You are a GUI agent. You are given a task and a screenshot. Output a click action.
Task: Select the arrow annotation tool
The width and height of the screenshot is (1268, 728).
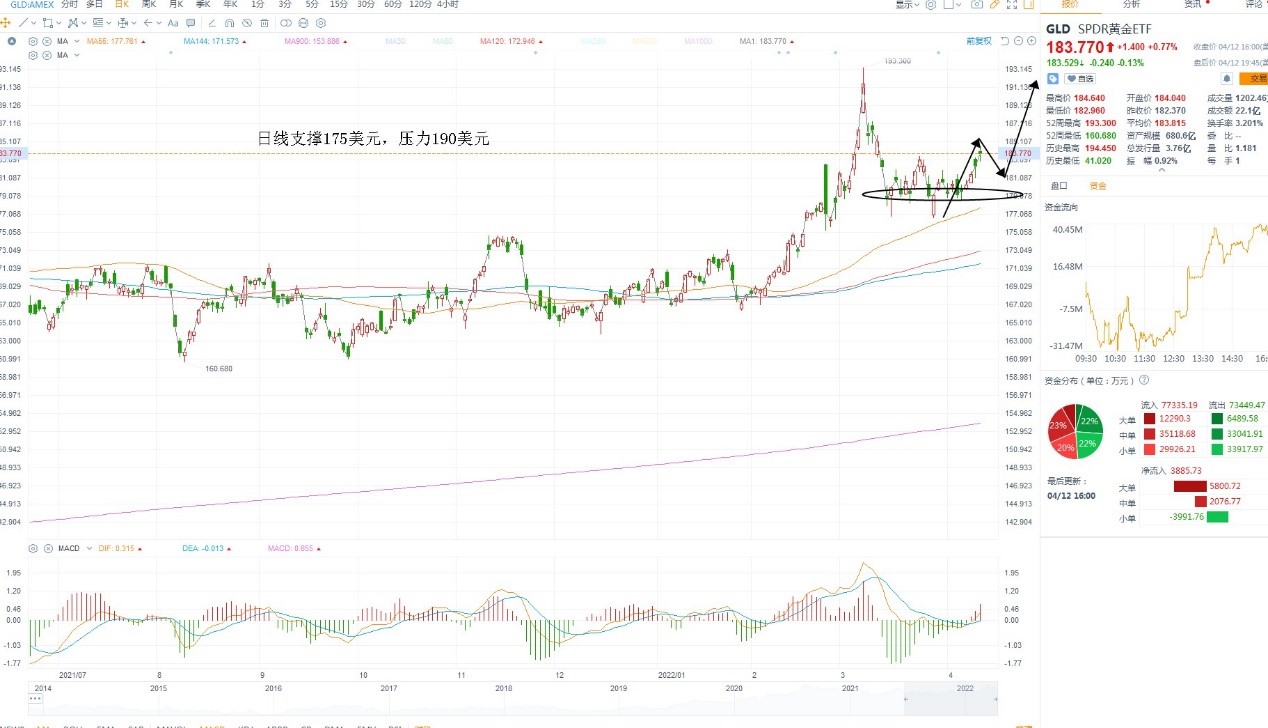[x=148, y=23]
